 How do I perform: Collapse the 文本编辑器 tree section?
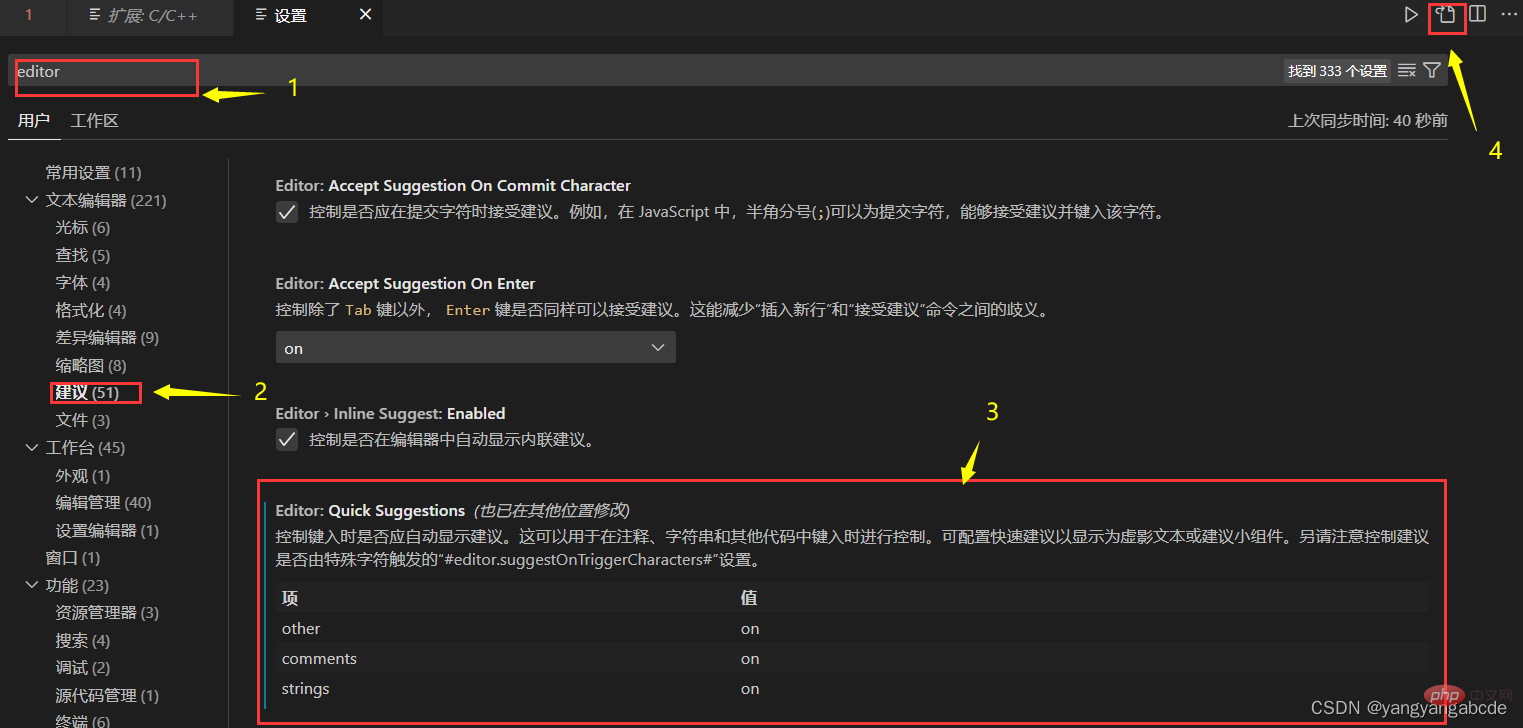31,199
